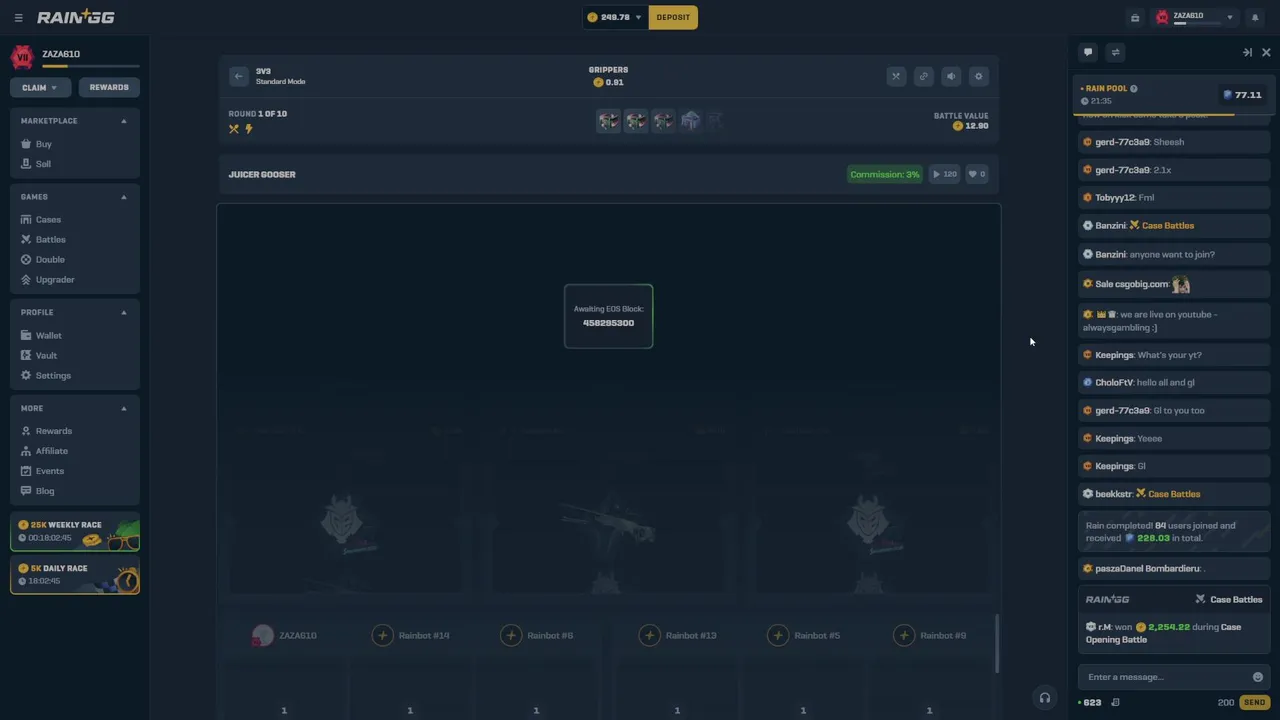Copy the battle link using the chain icon
The width and height of the screenshot is (1280, 720).
pyautogui.click(x=924, y=76)
